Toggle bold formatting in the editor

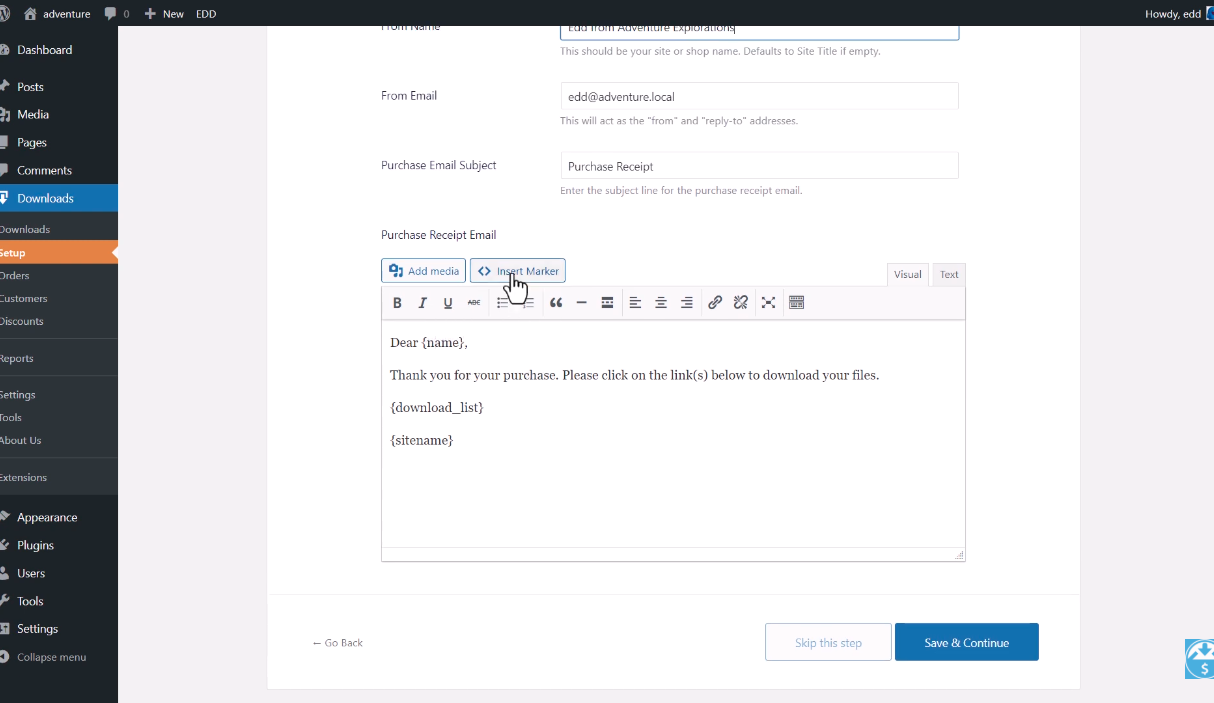click(x=397, y=303)
